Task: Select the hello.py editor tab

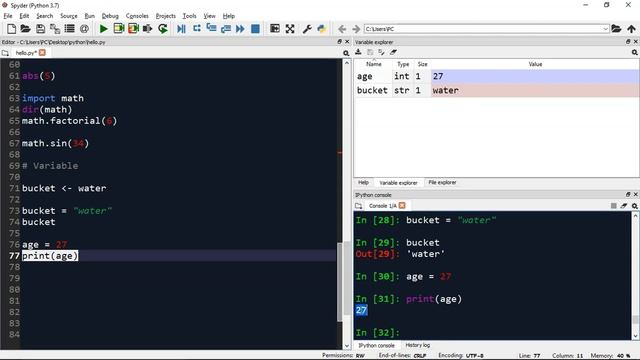Action: (x=26, y=53)
